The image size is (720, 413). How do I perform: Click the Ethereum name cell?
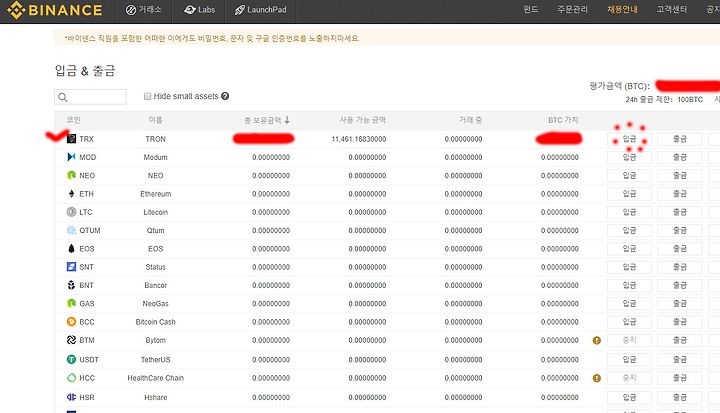pyautogui.click(x=156, y=194)
